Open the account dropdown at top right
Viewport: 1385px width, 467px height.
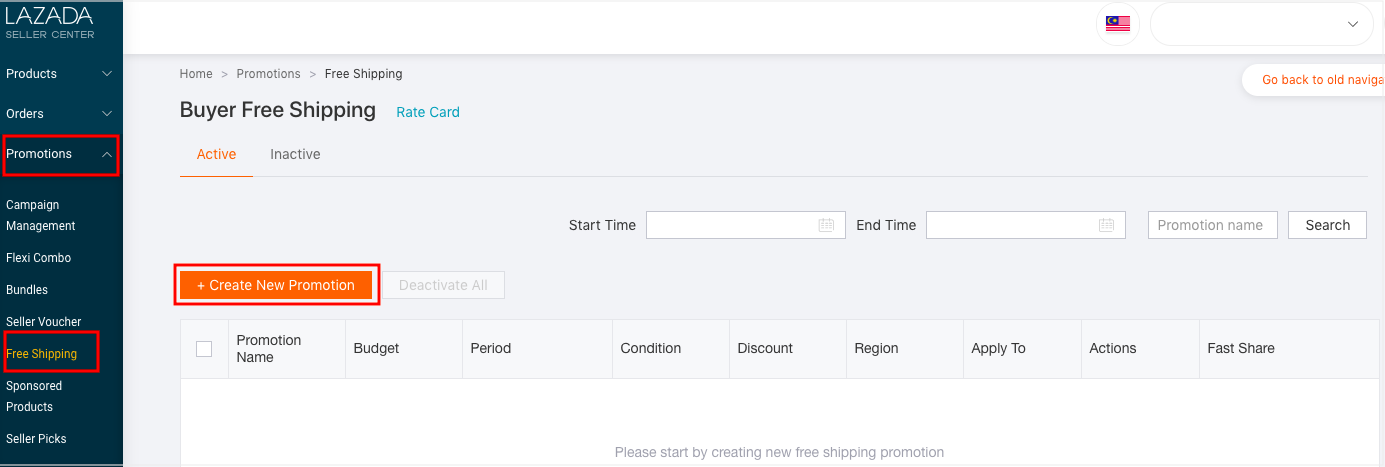pyautogui.click(x=1262, y=24)
